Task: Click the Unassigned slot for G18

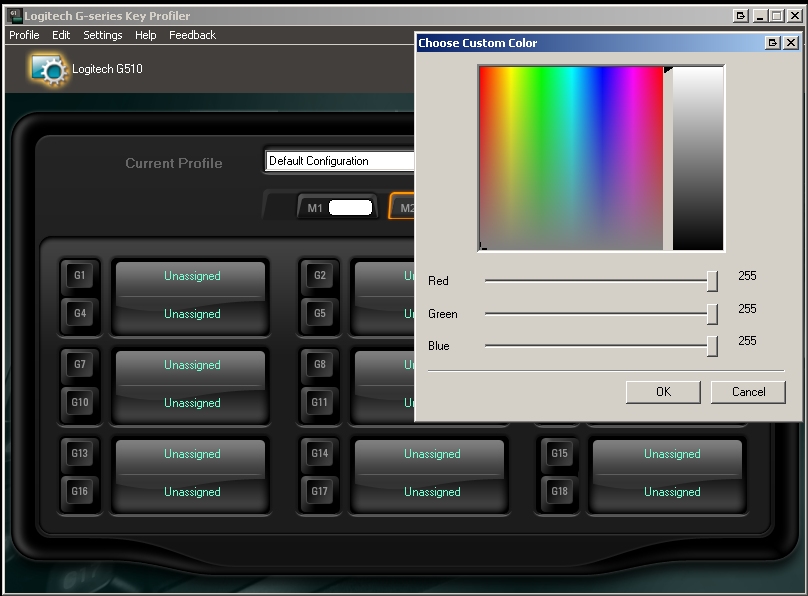Action: 672,492
